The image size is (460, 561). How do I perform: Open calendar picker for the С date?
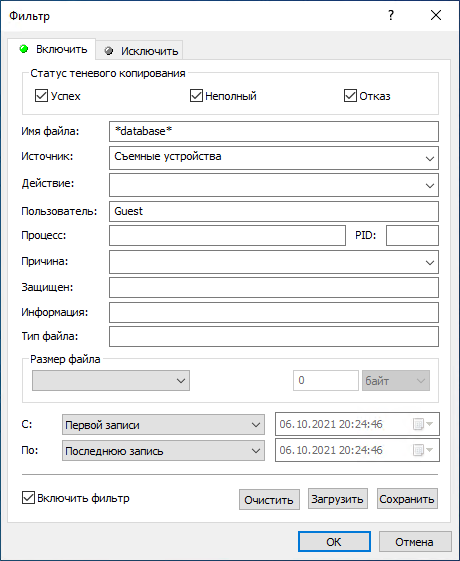coord(423,424)
